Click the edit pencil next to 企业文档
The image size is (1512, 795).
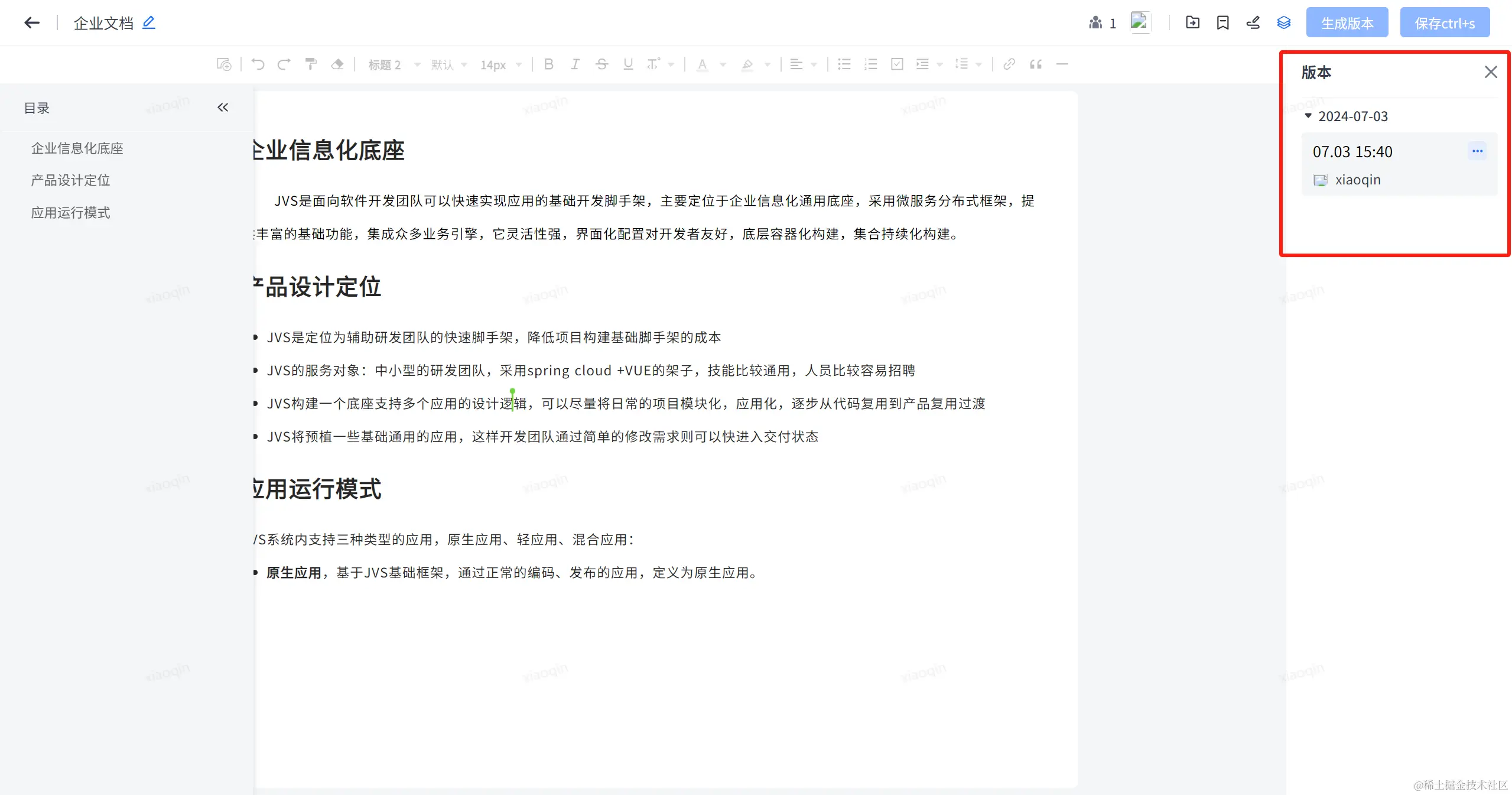149,23
